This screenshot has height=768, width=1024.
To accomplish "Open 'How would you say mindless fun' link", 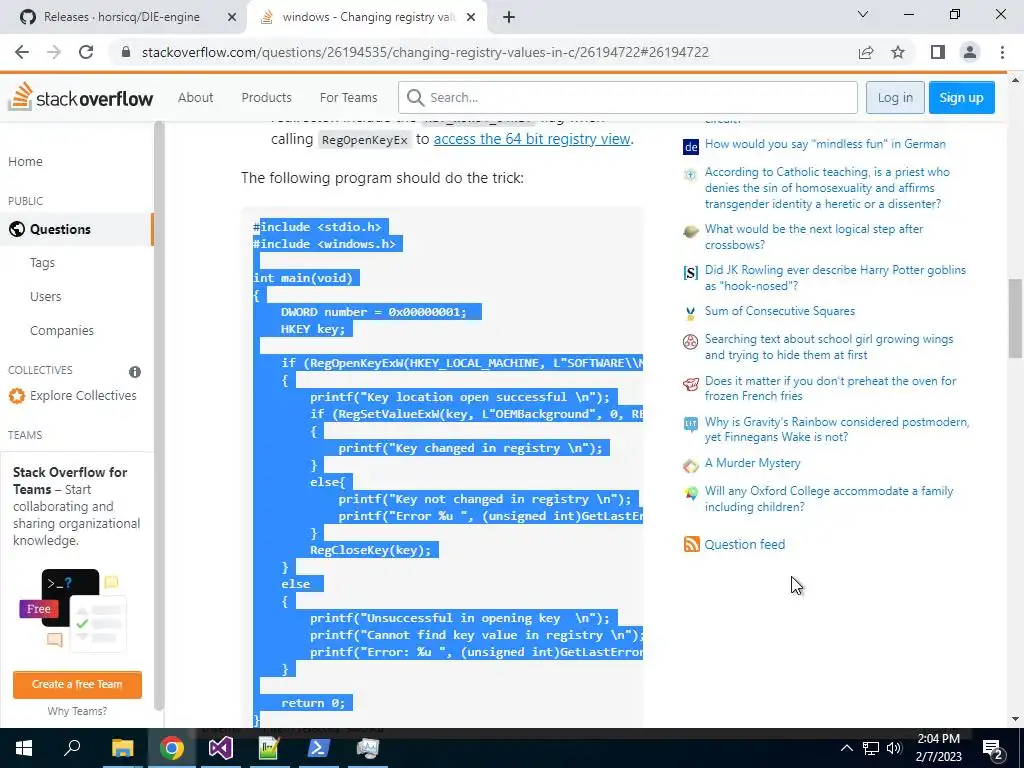I will tap(825, 144).
